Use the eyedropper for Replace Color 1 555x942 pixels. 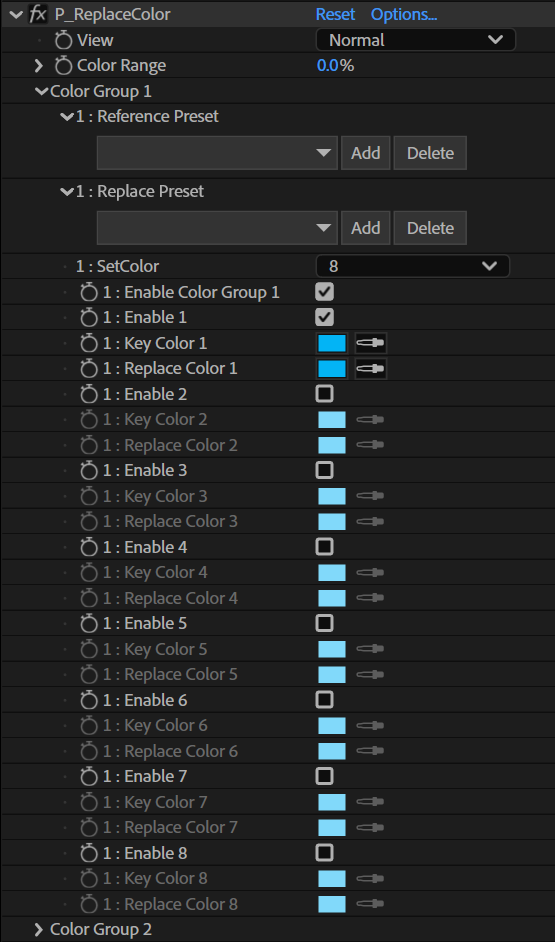coord(371,368)
